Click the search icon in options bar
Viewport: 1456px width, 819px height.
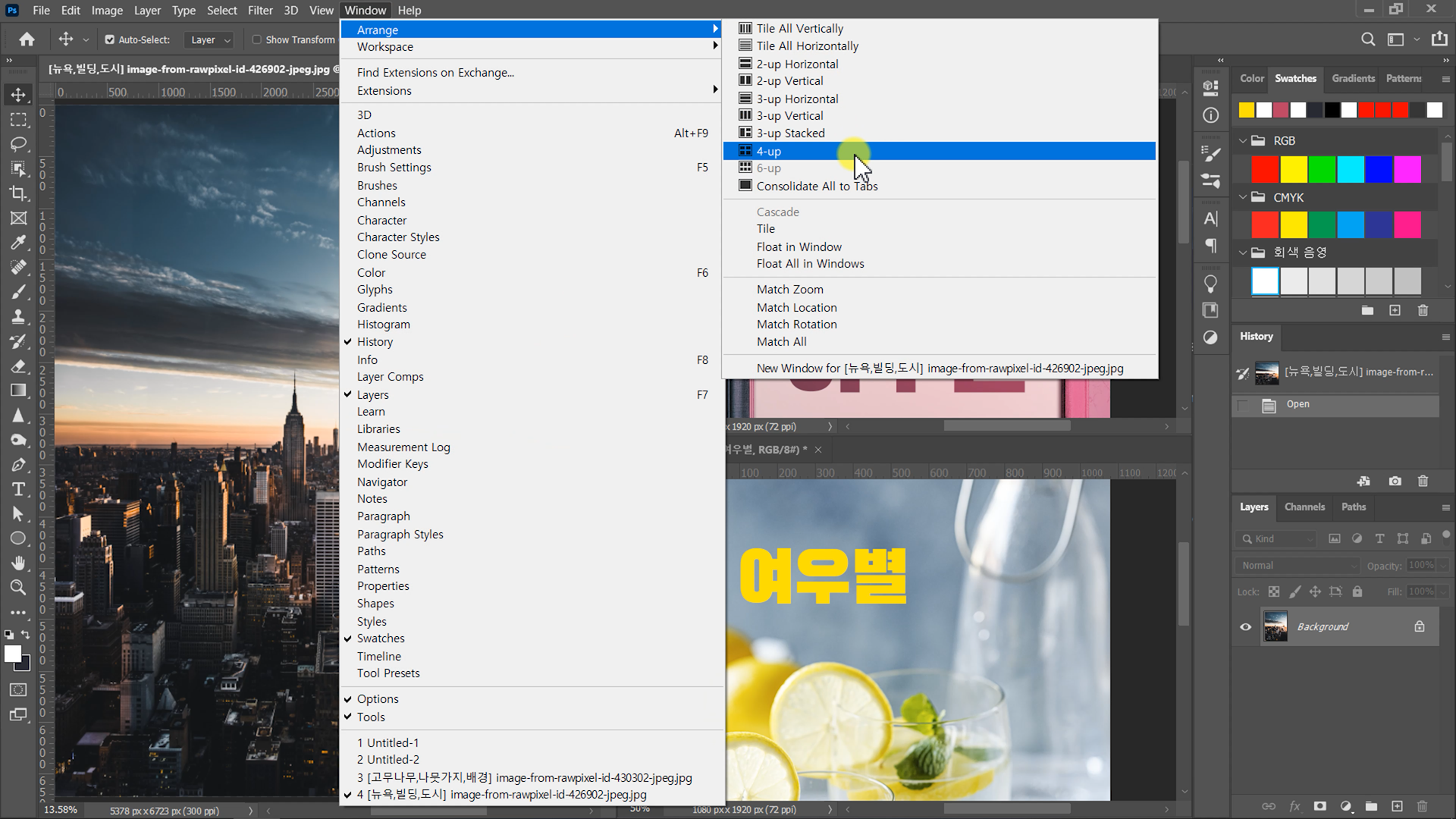point(1367,39)
